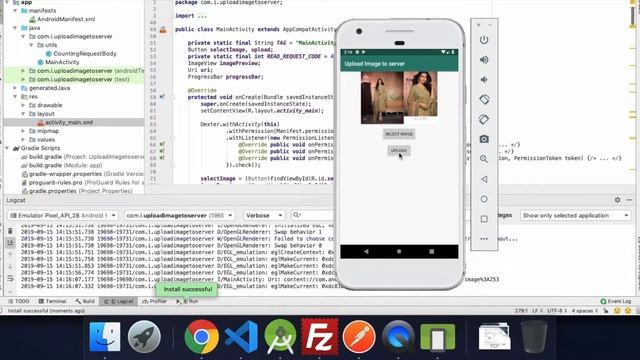Screen dimensions: 640x360
Task: Expand the generatedJava folder
Action: (16, 88)
